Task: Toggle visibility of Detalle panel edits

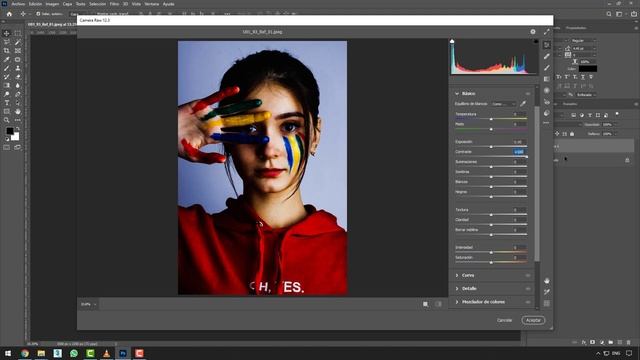Action: tap(528, 289)
